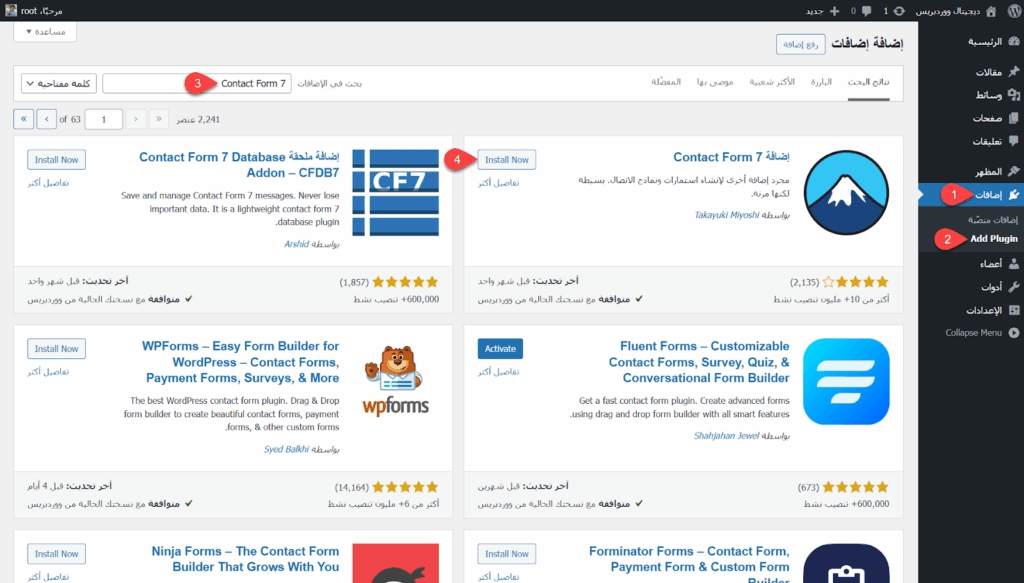This screenshot has height=583, width=1024.
Task: Switch to نتائج البحث tab
Action: point(869,82)
